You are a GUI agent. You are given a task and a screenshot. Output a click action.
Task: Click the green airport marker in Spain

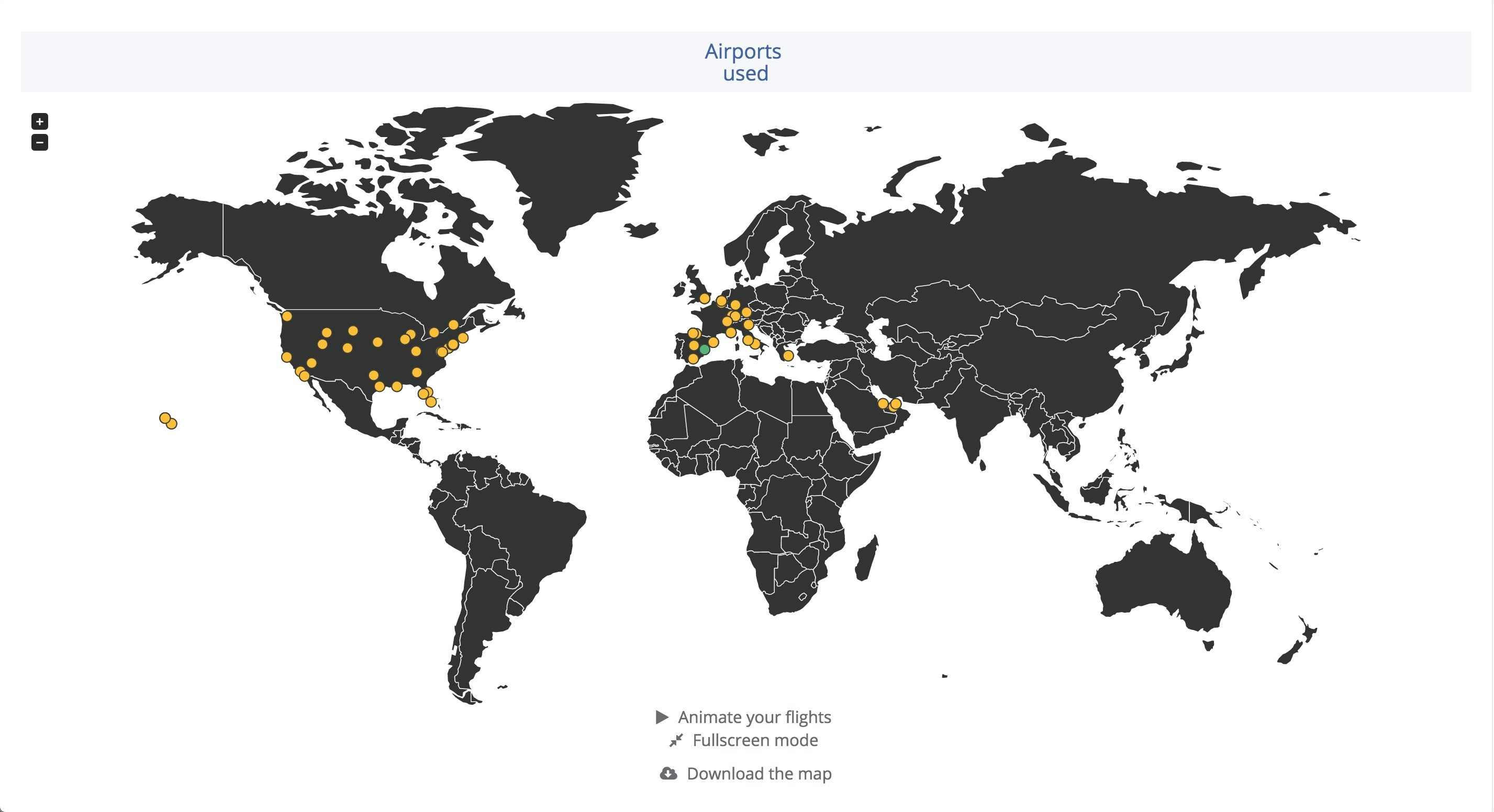704,349
